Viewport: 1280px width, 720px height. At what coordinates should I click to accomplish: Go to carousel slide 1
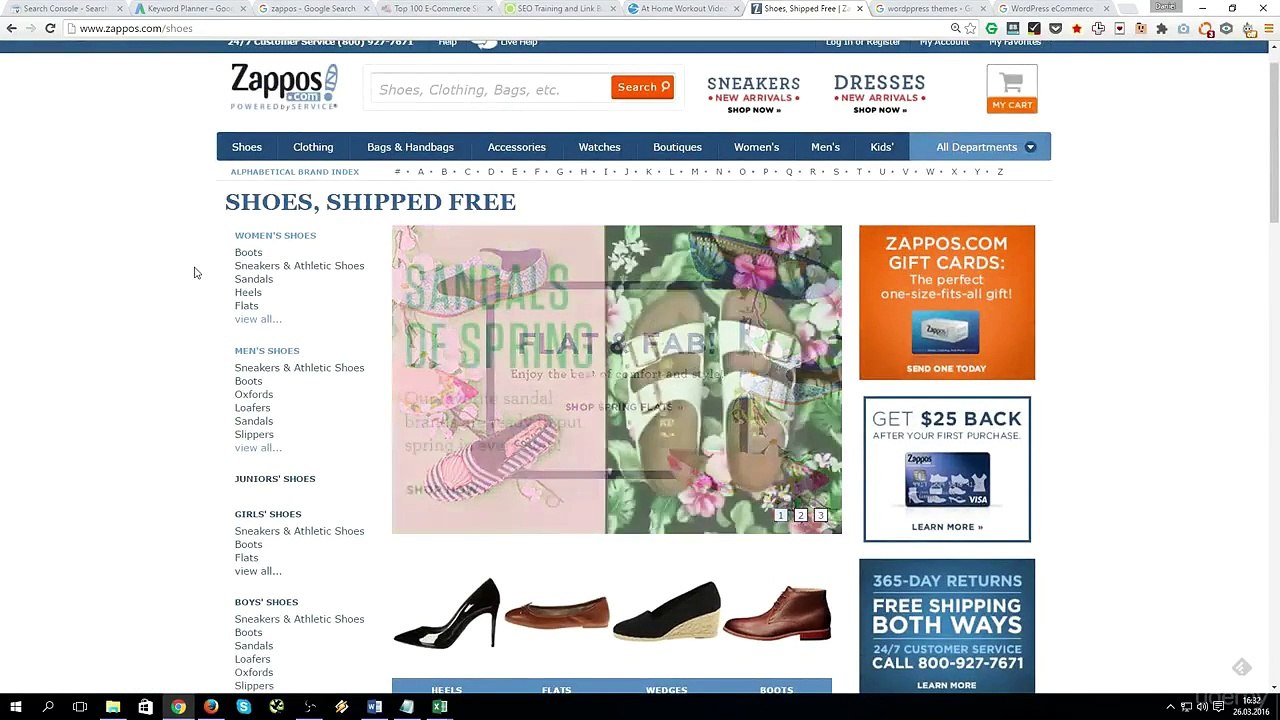(x=781, y=515)
